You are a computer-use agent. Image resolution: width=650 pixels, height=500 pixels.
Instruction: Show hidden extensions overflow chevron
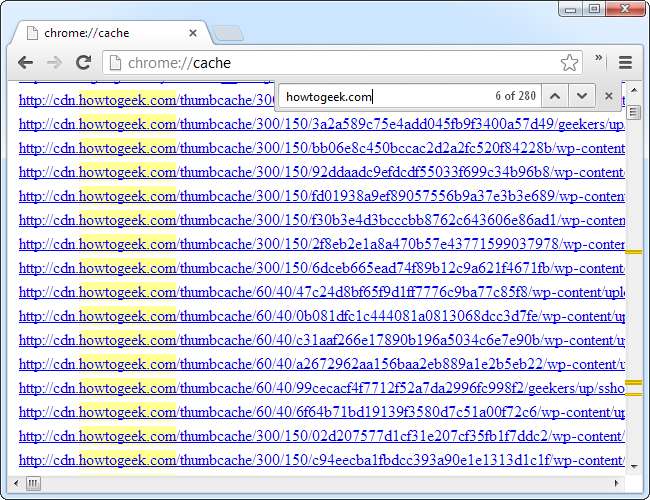point(599,60)
